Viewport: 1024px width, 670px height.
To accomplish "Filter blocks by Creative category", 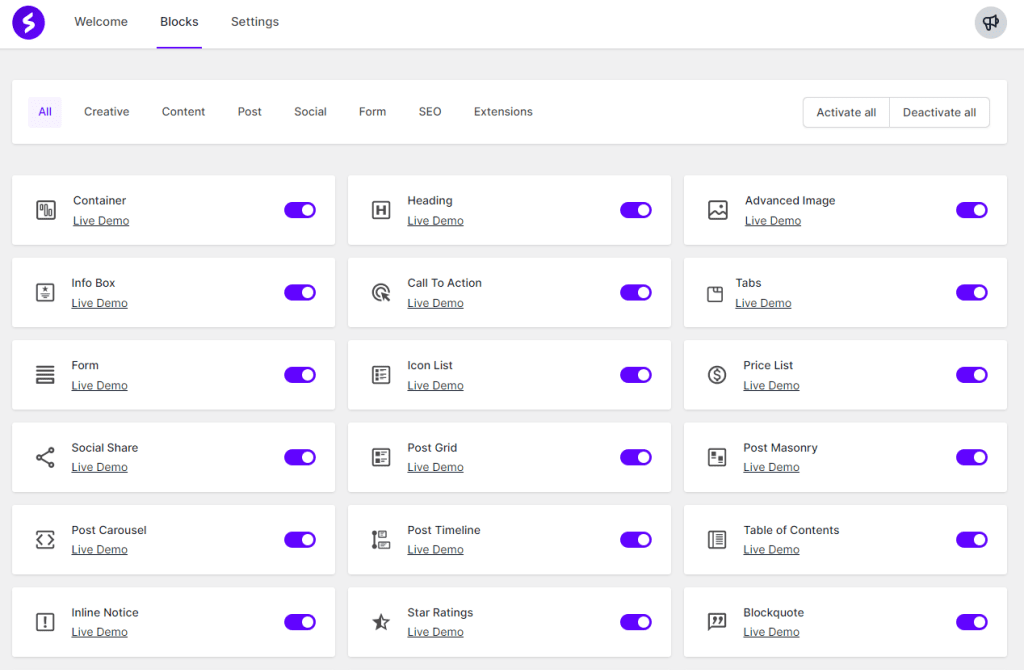I will tap(106, 112).
